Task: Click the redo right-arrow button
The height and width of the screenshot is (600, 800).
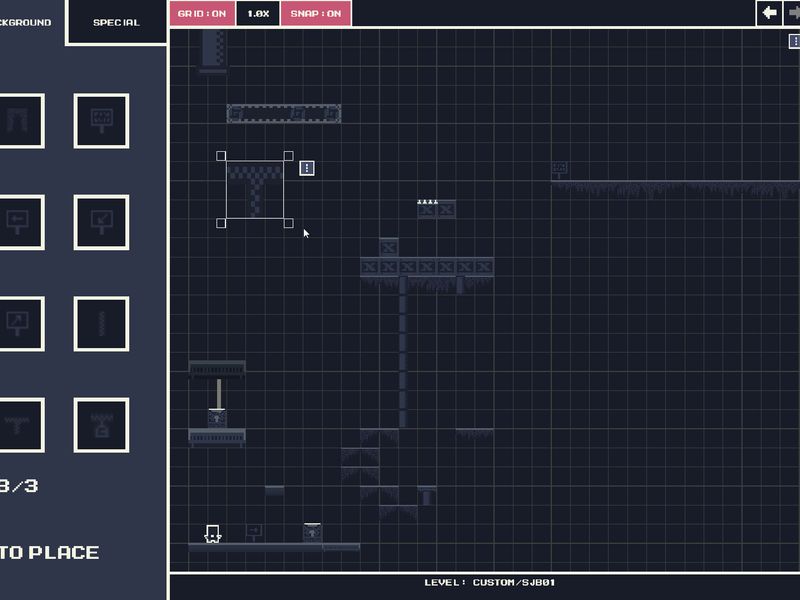Action: click(x=793, y=12)
